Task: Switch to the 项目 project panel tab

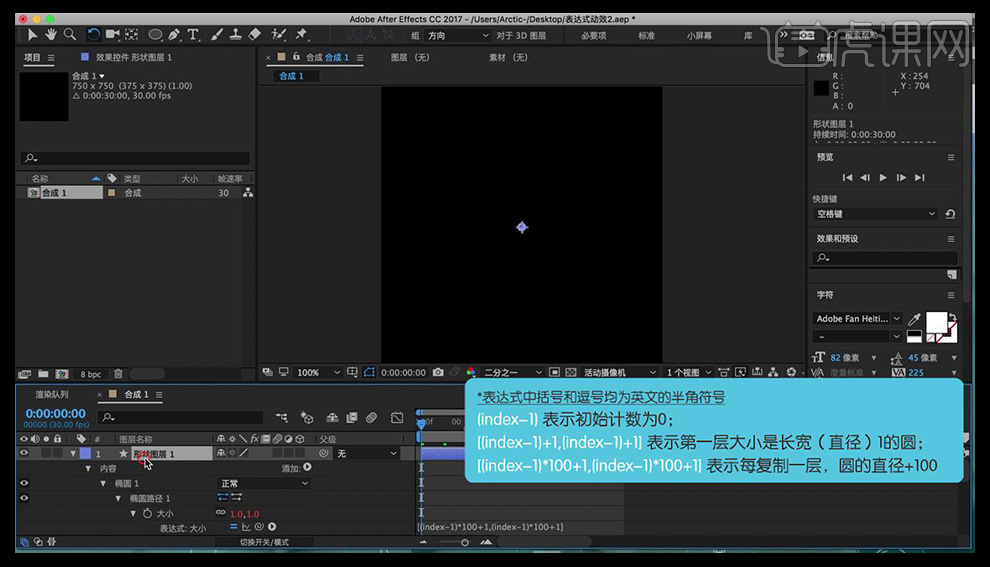Action: 32,57
